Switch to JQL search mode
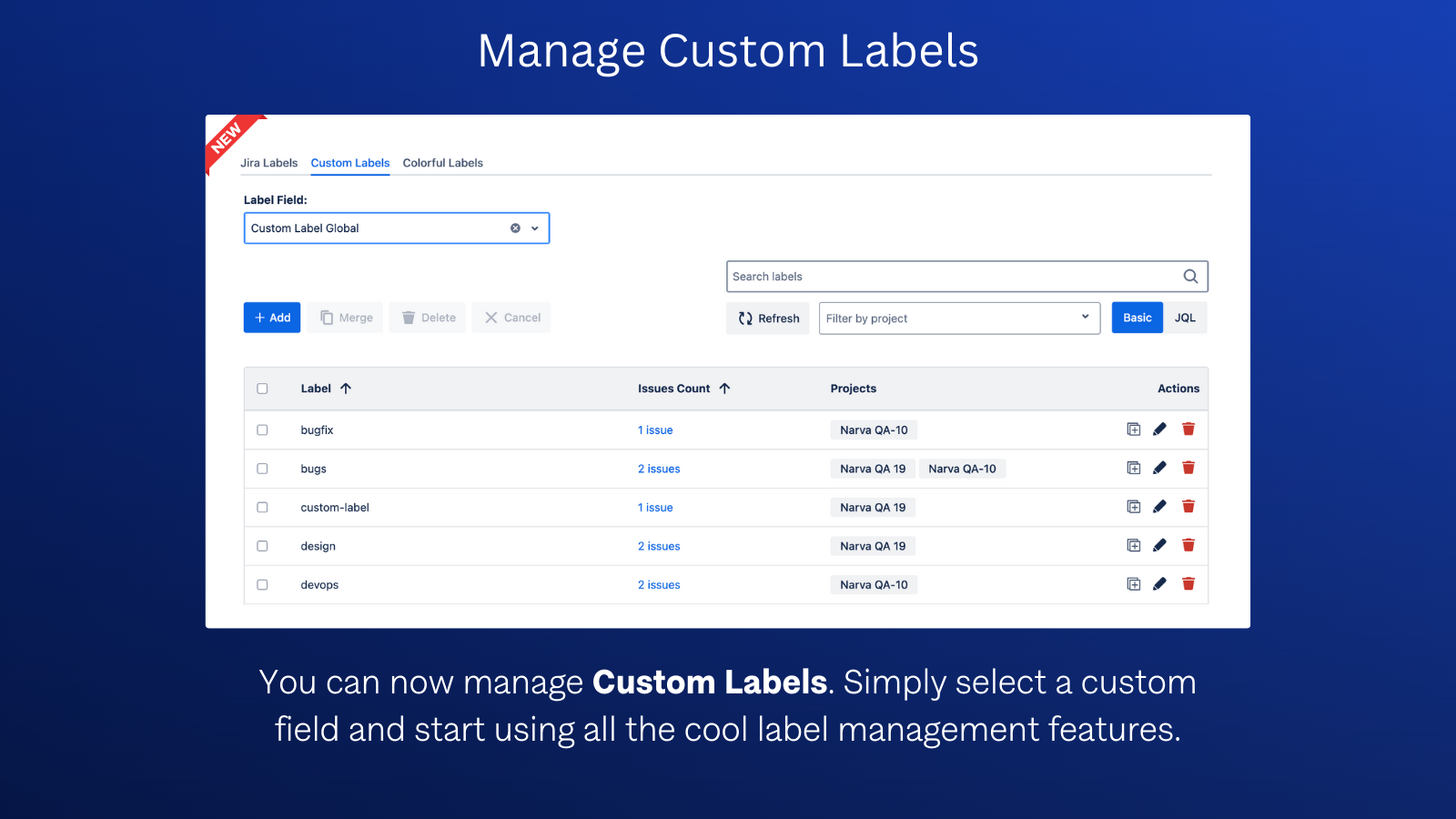The height and width of the screenshot is (819, 1456). coord(1185,318)
